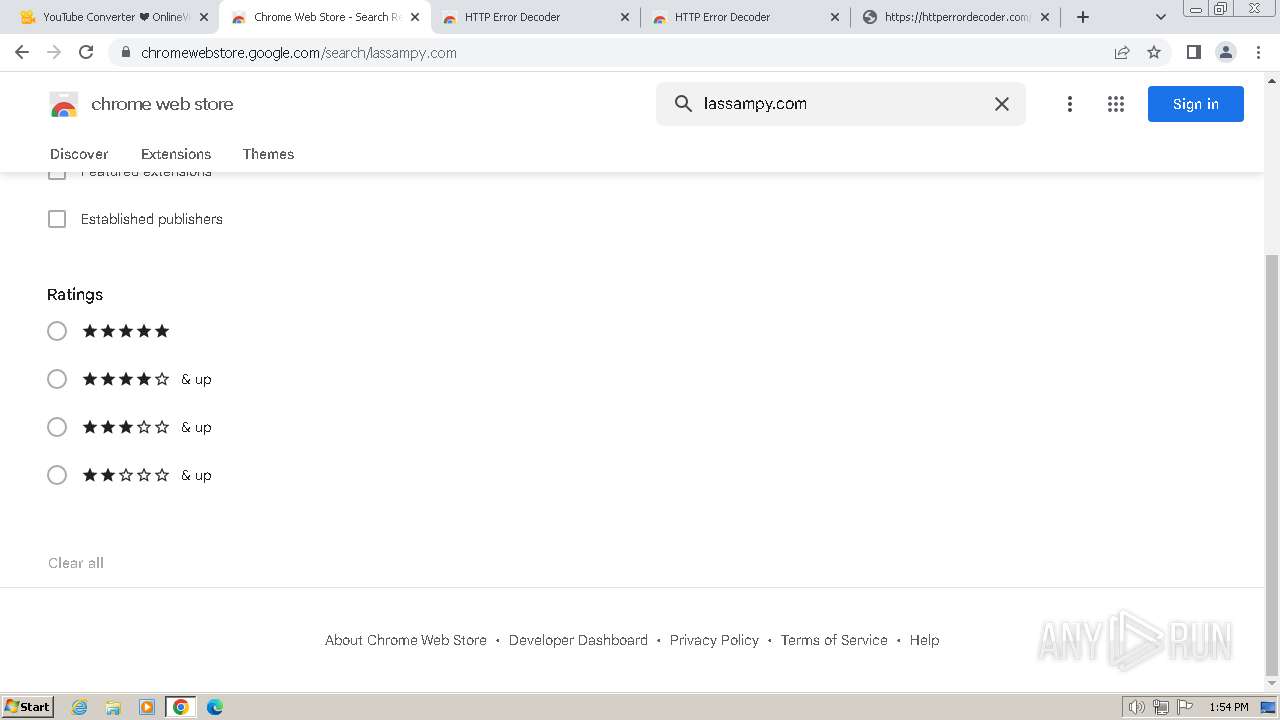Click the Chrome taskbar icon
1280x720 pixels.
pos(181,707)
